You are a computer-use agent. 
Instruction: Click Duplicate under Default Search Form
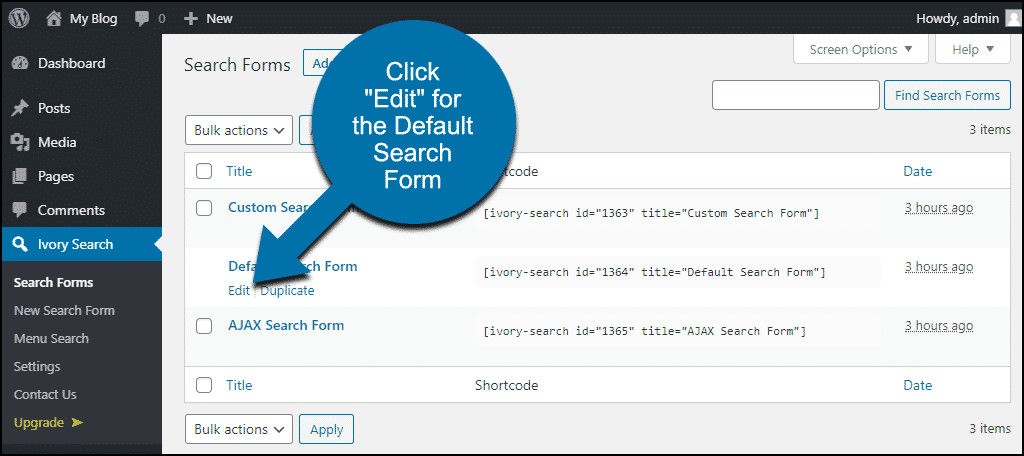[287, 291]
